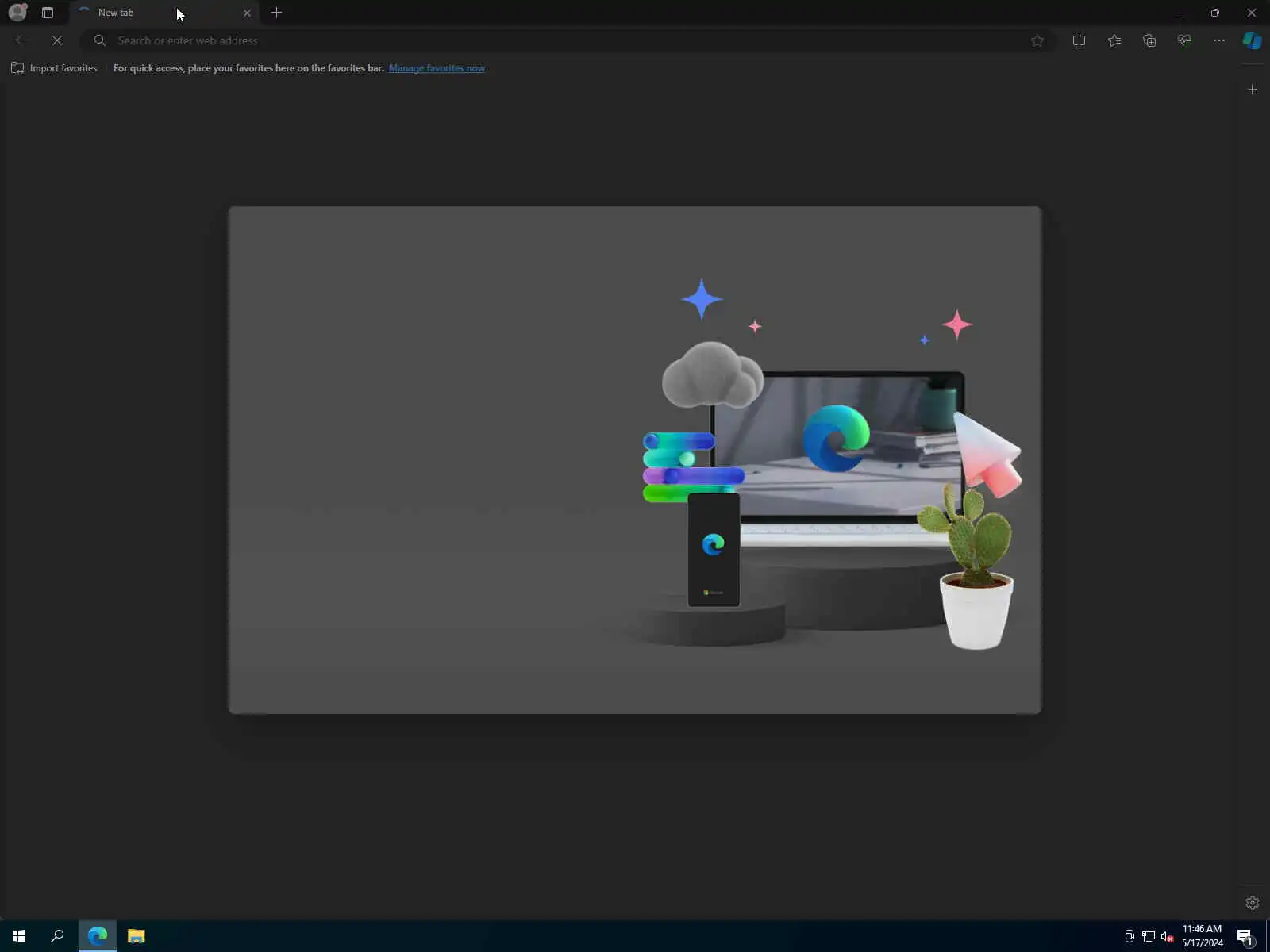
Task: Add this page to favorites star
Action: 1037,40
